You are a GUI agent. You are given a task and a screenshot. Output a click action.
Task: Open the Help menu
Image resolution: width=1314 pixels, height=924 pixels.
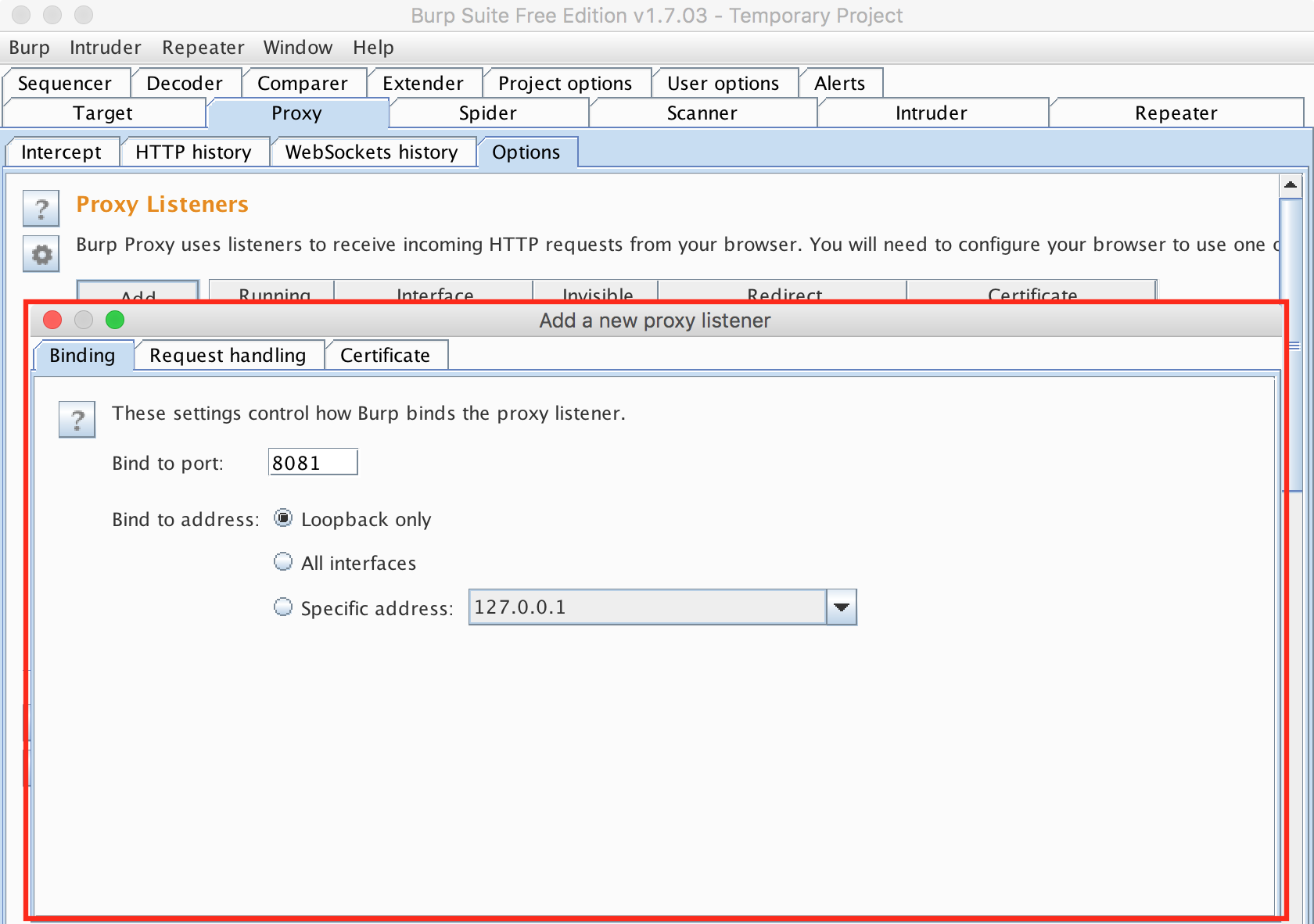[x=373, y=48]
